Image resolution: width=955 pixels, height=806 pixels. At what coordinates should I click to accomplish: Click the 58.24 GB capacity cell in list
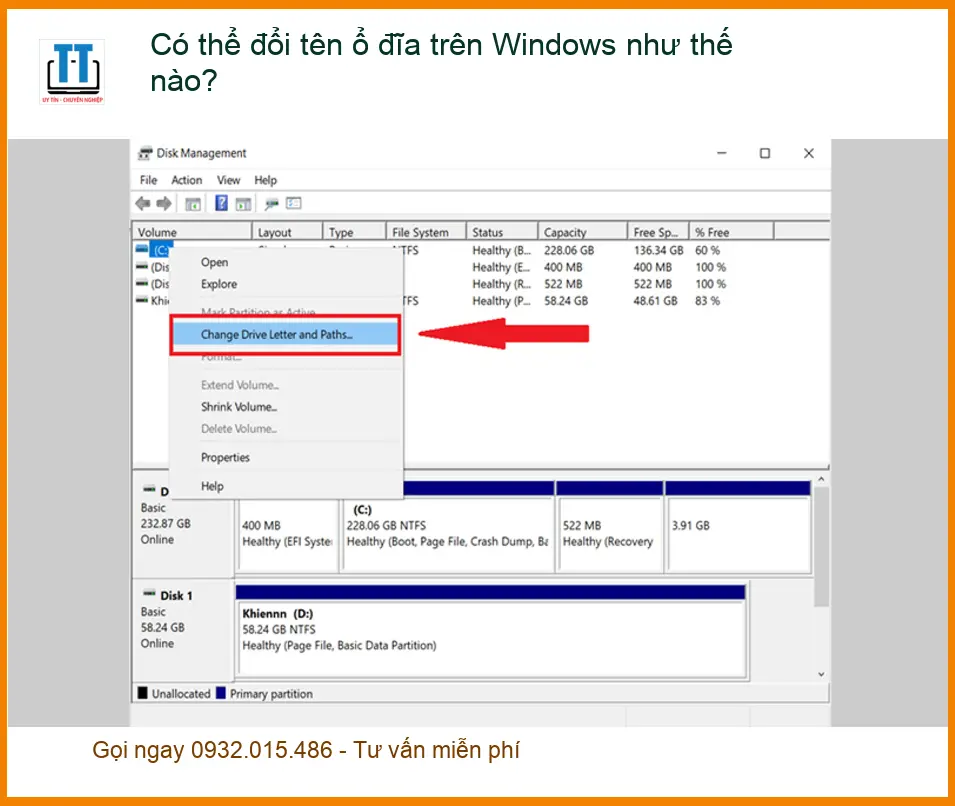point(566,301)
